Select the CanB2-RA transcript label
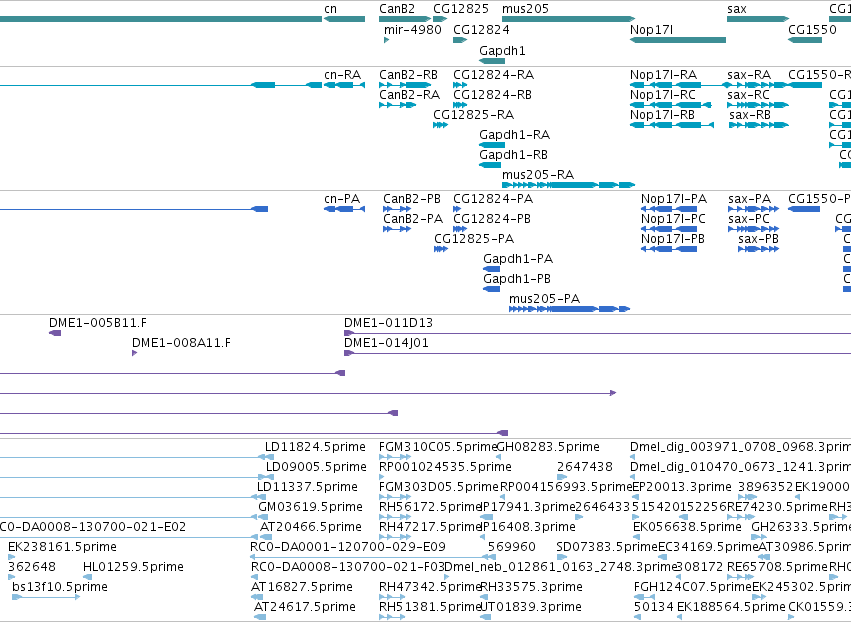 (409, 94)
